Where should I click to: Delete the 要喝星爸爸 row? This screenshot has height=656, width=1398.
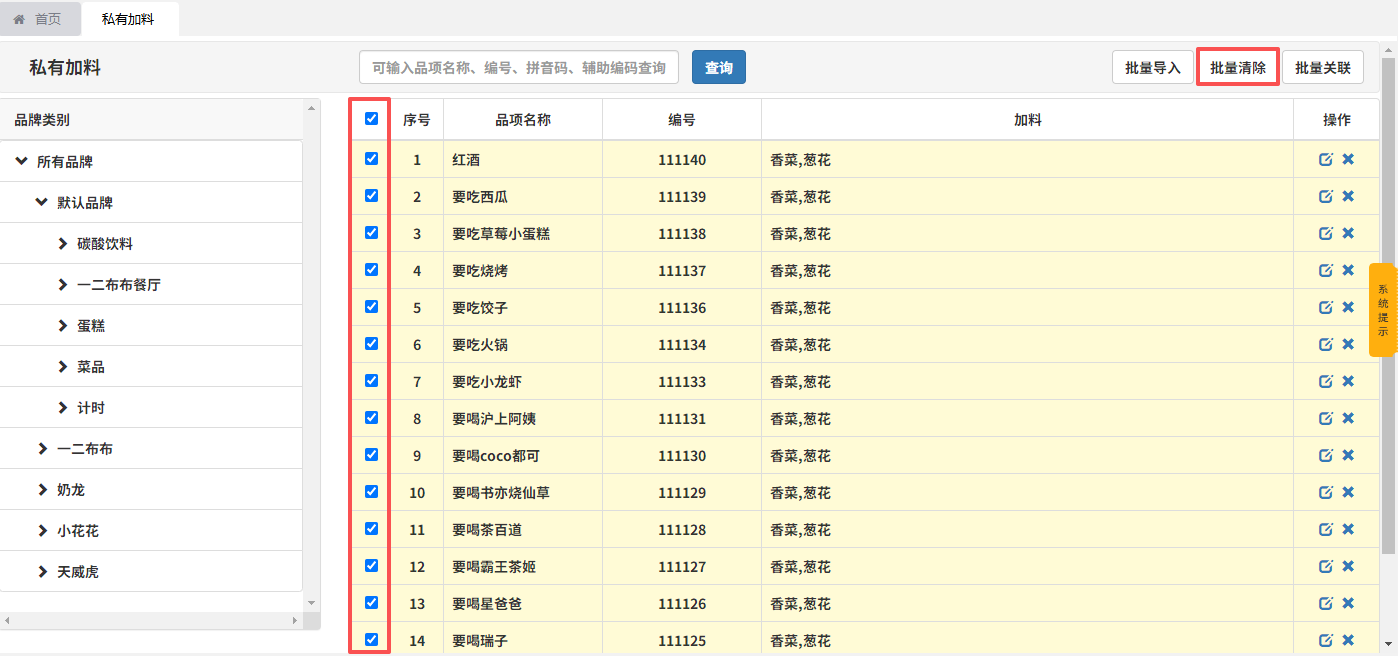(x=1348, y=603)
